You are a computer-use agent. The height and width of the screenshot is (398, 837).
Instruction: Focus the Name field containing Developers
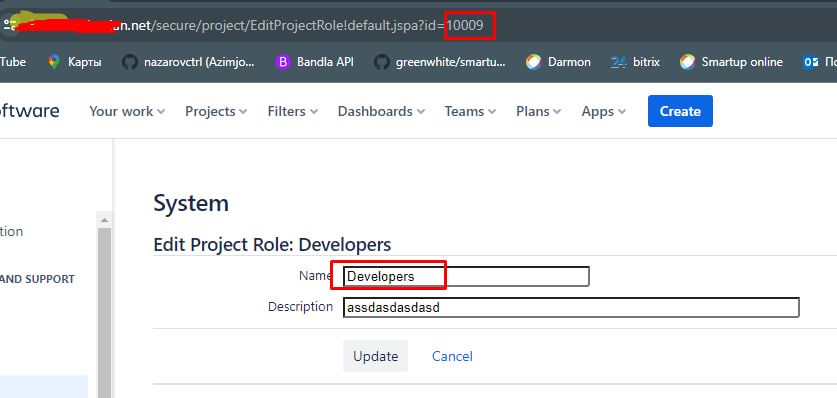[x=466, y=276]
